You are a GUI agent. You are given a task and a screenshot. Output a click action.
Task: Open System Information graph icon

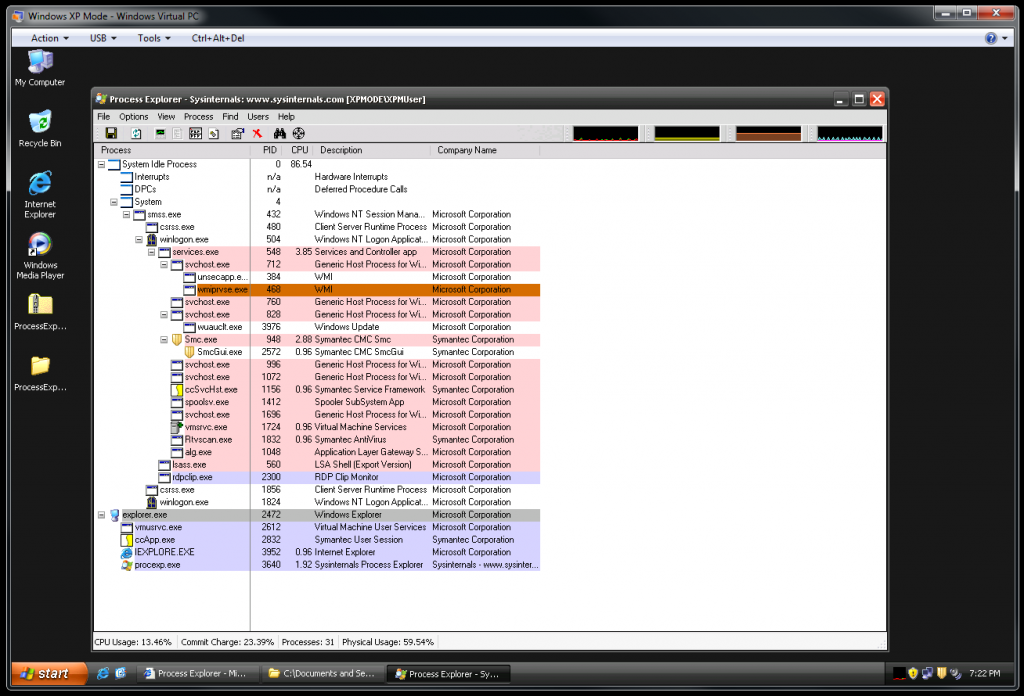pos(160,133)
